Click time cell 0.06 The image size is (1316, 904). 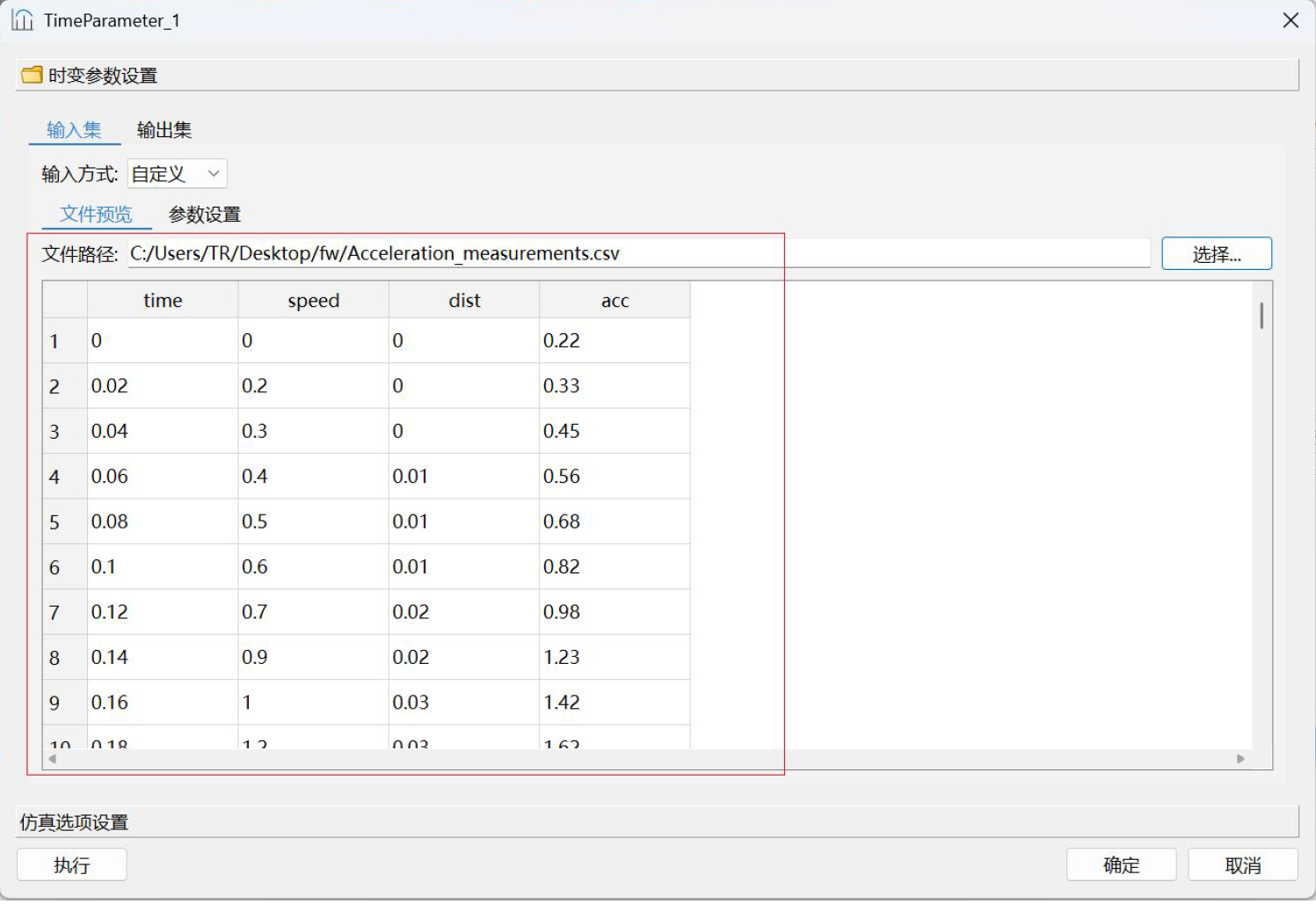click(163, 477)
